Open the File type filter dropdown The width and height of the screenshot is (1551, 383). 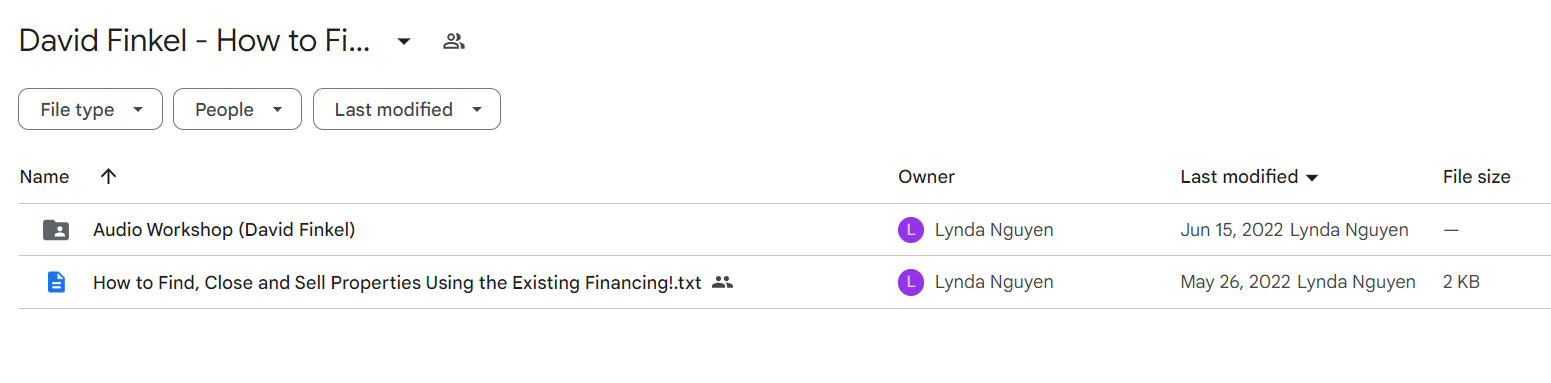pyautogui.click(x=90, y=109)
